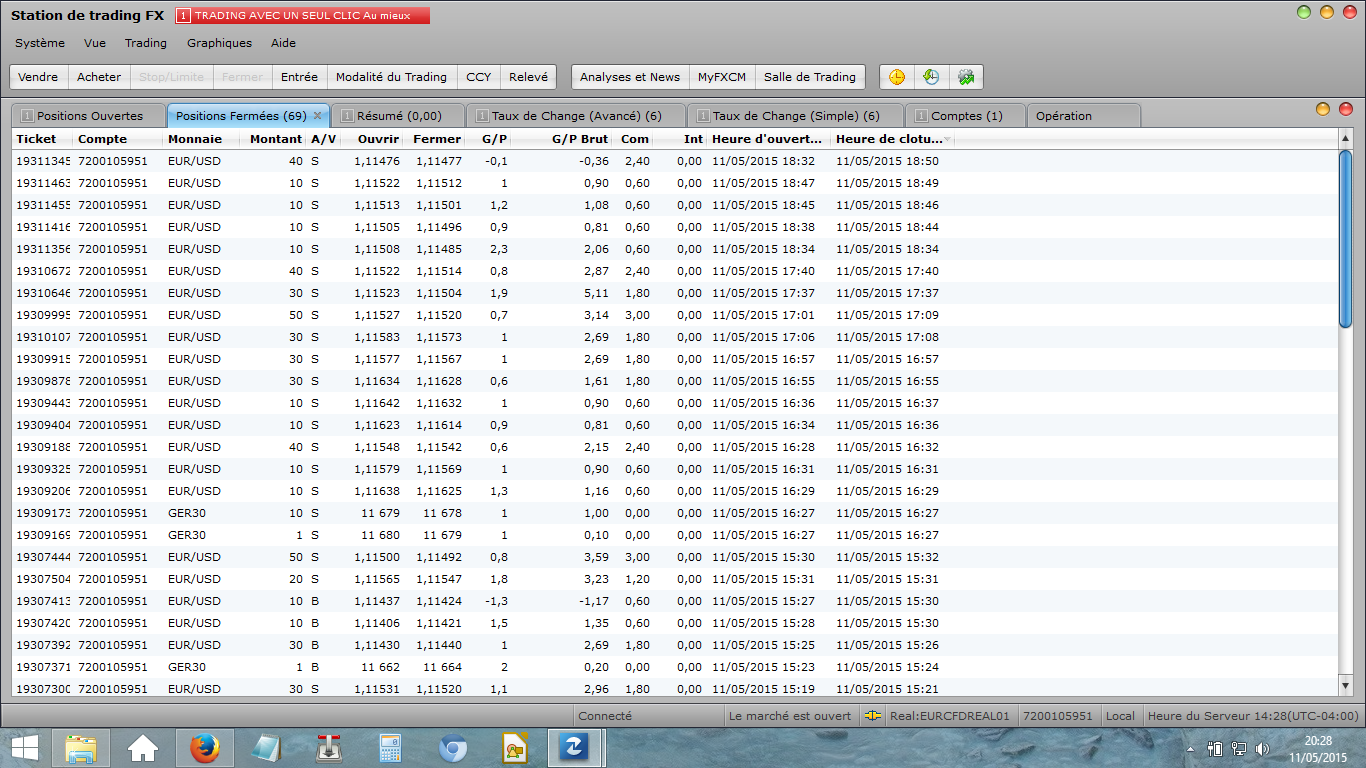1366x768 pixels.
Task: Click the Real:EURCFDREAL01 status entry
Action: click(950, 716)
